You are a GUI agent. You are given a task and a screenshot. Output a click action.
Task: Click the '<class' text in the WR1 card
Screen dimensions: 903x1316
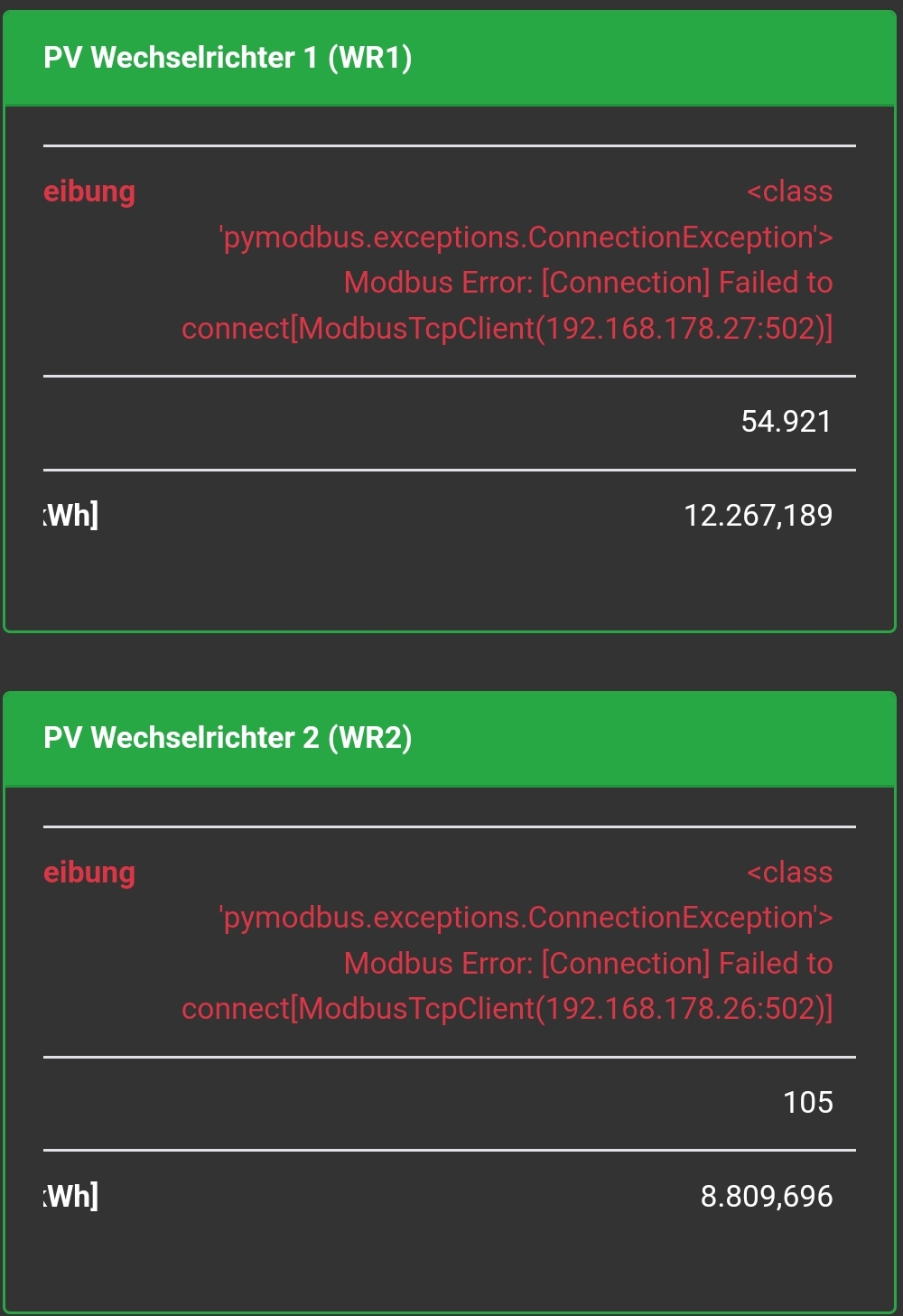click(x=789, y=191)
